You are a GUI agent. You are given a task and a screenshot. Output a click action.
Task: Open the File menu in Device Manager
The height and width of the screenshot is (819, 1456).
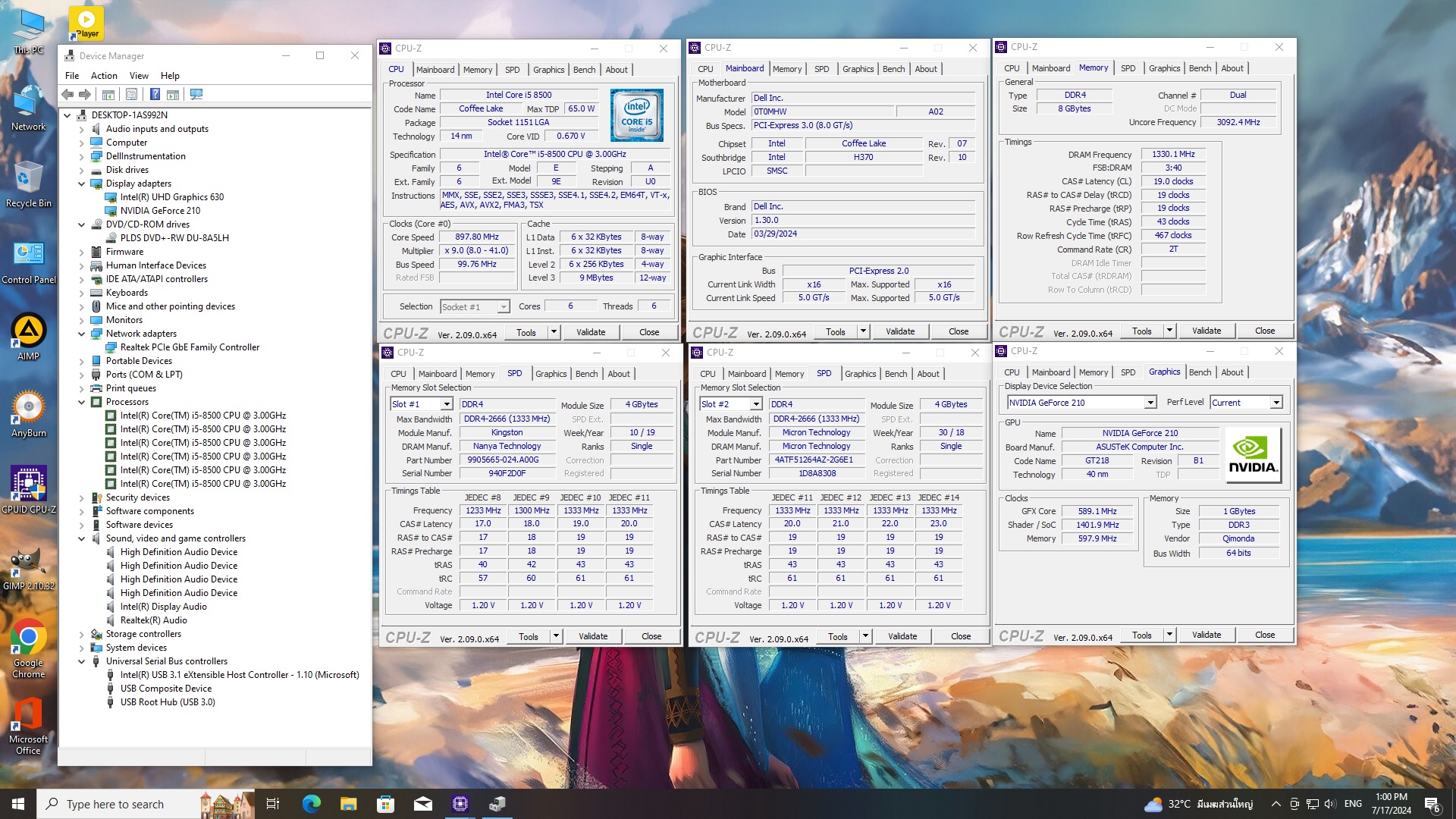pos(72,76)
